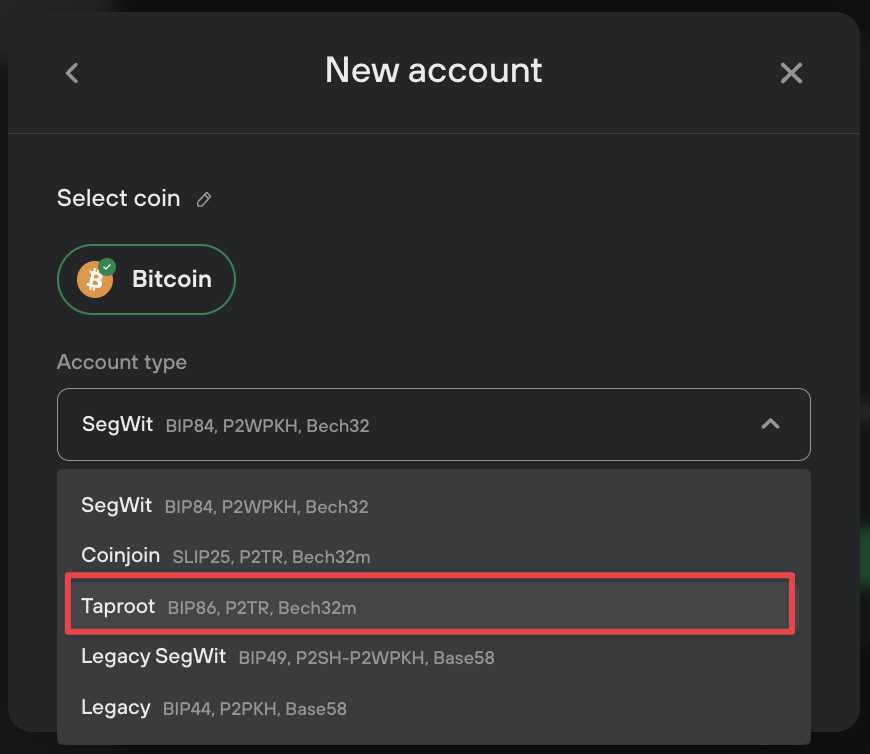The width and height of the screenshot is (870, 754).
Task: Click the SLIP25, P2TR, Bech32m description
Action: 271,557
